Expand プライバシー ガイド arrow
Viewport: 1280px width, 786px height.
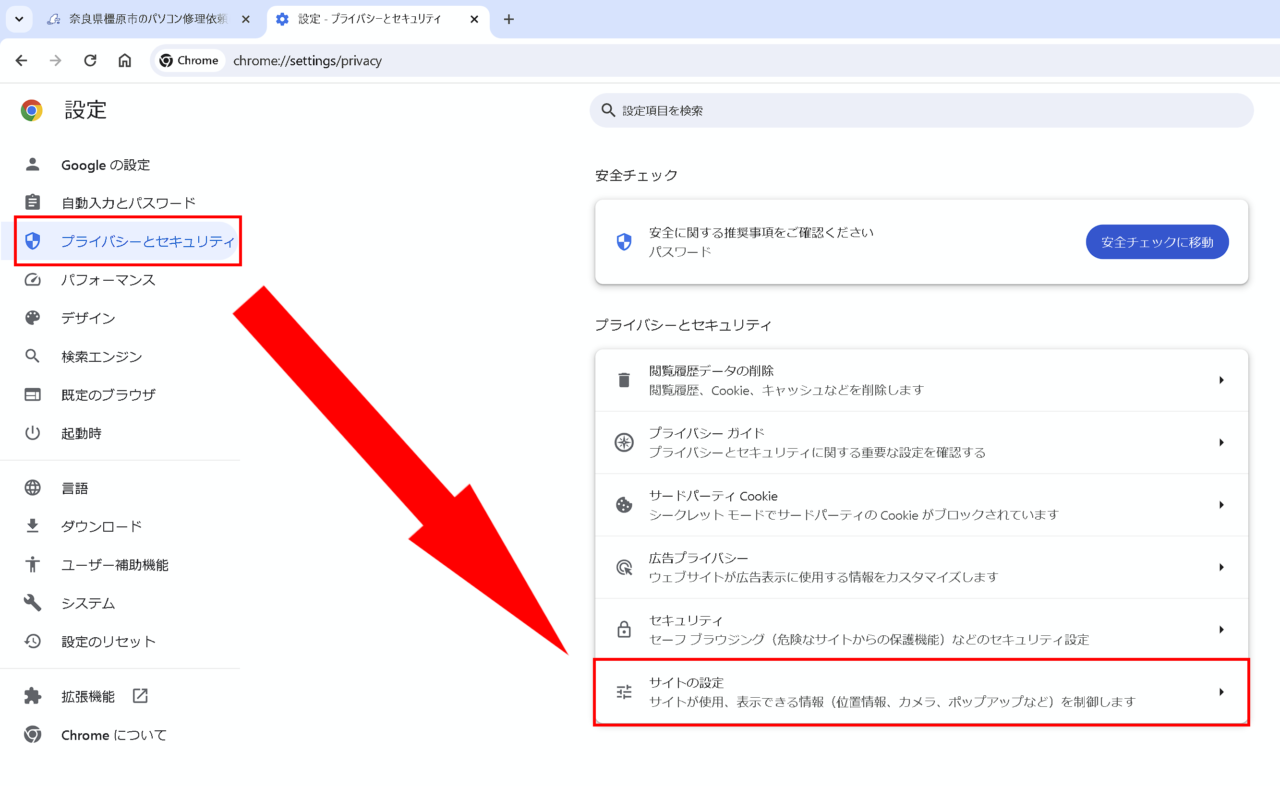pyautogui.click(x=1221, y=442)
